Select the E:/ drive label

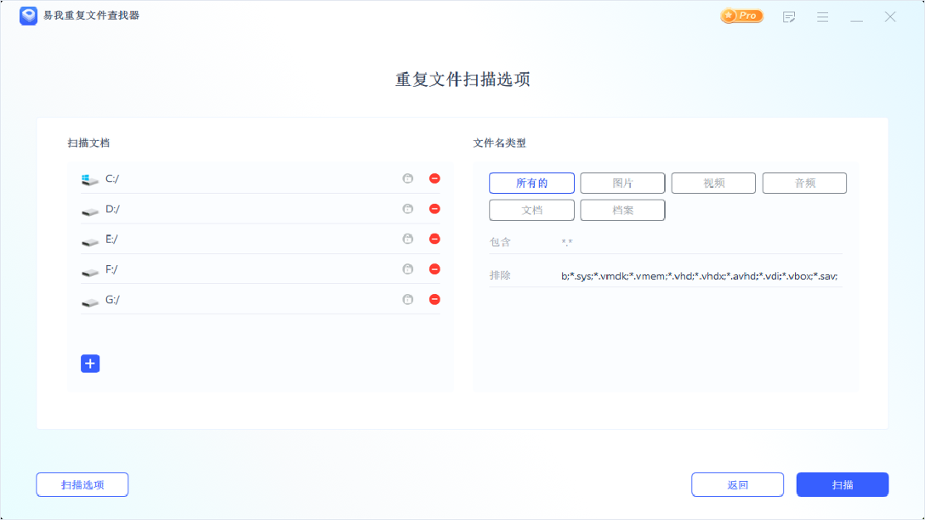(x=111, y=239)
